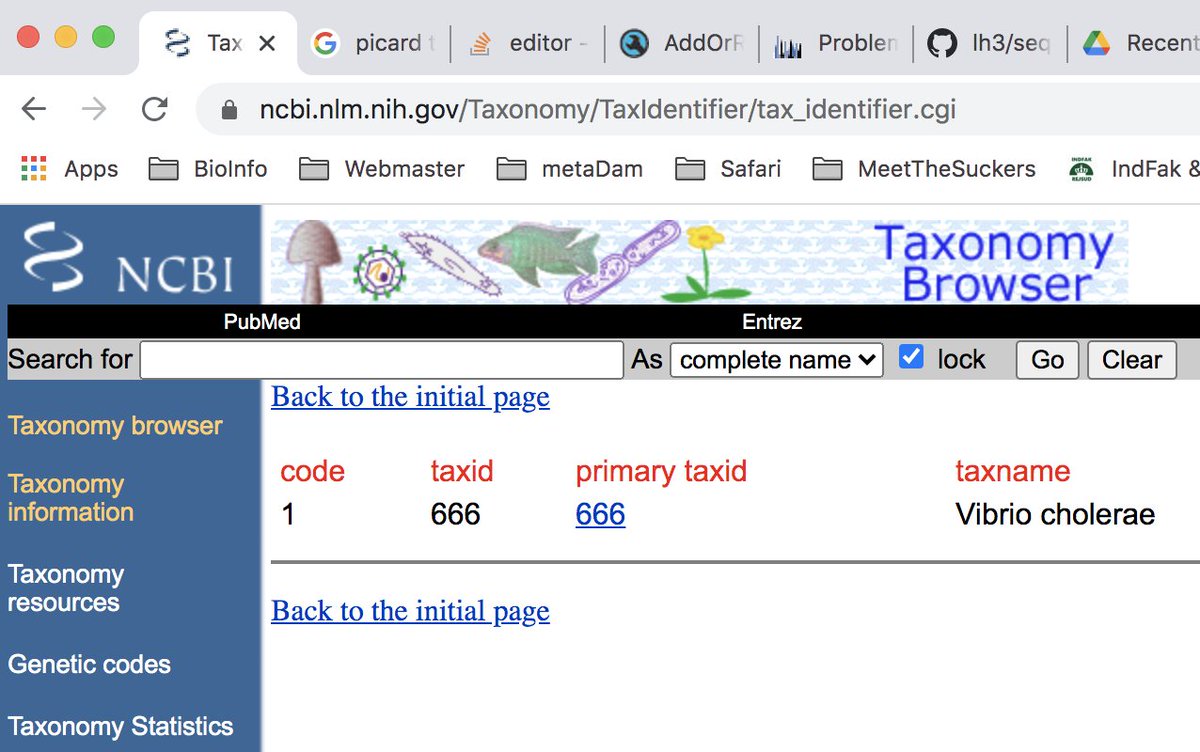This screenshot has width=1200, height=752.
Task: Open the Apps grid shortcut
Action: pyautogui.click(x=69, y=169)
